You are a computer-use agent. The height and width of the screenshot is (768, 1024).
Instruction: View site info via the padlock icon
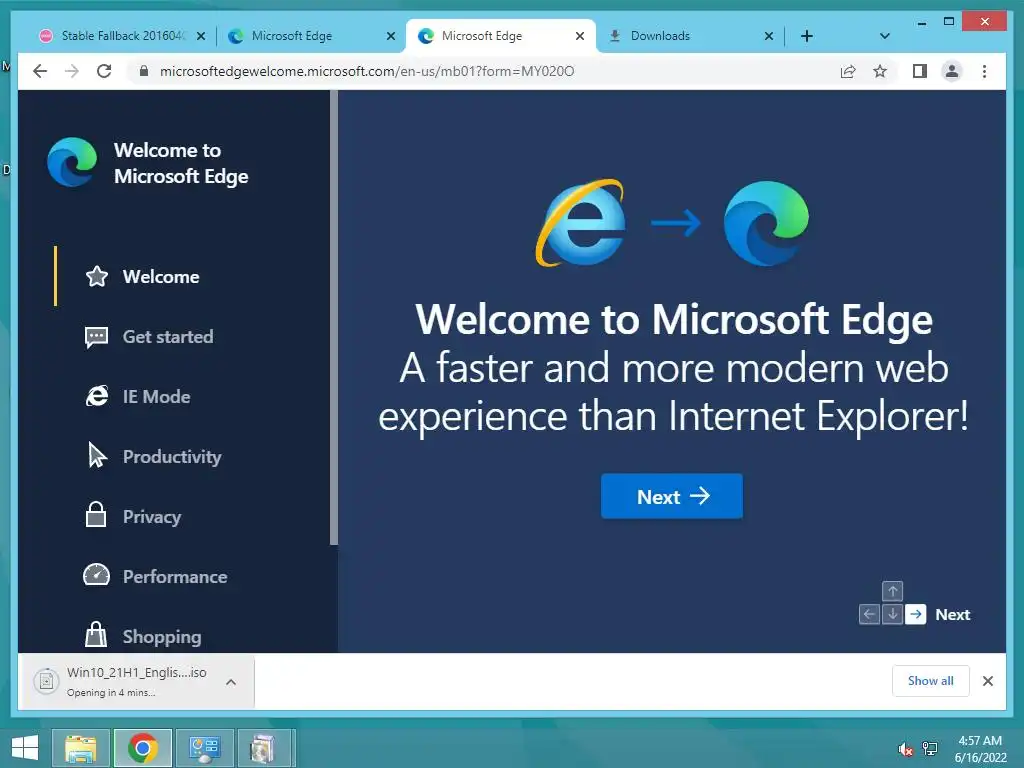click(144, 71)
